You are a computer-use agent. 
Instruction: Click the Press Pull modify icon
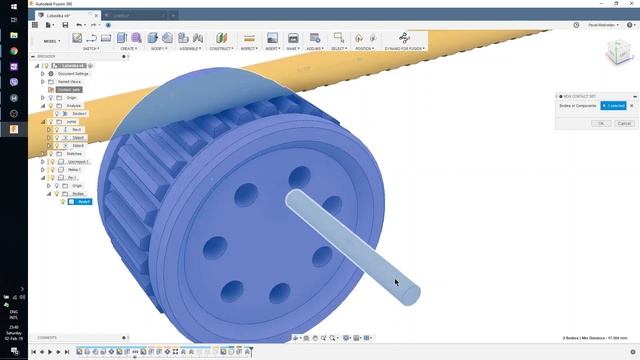point(153,38)
